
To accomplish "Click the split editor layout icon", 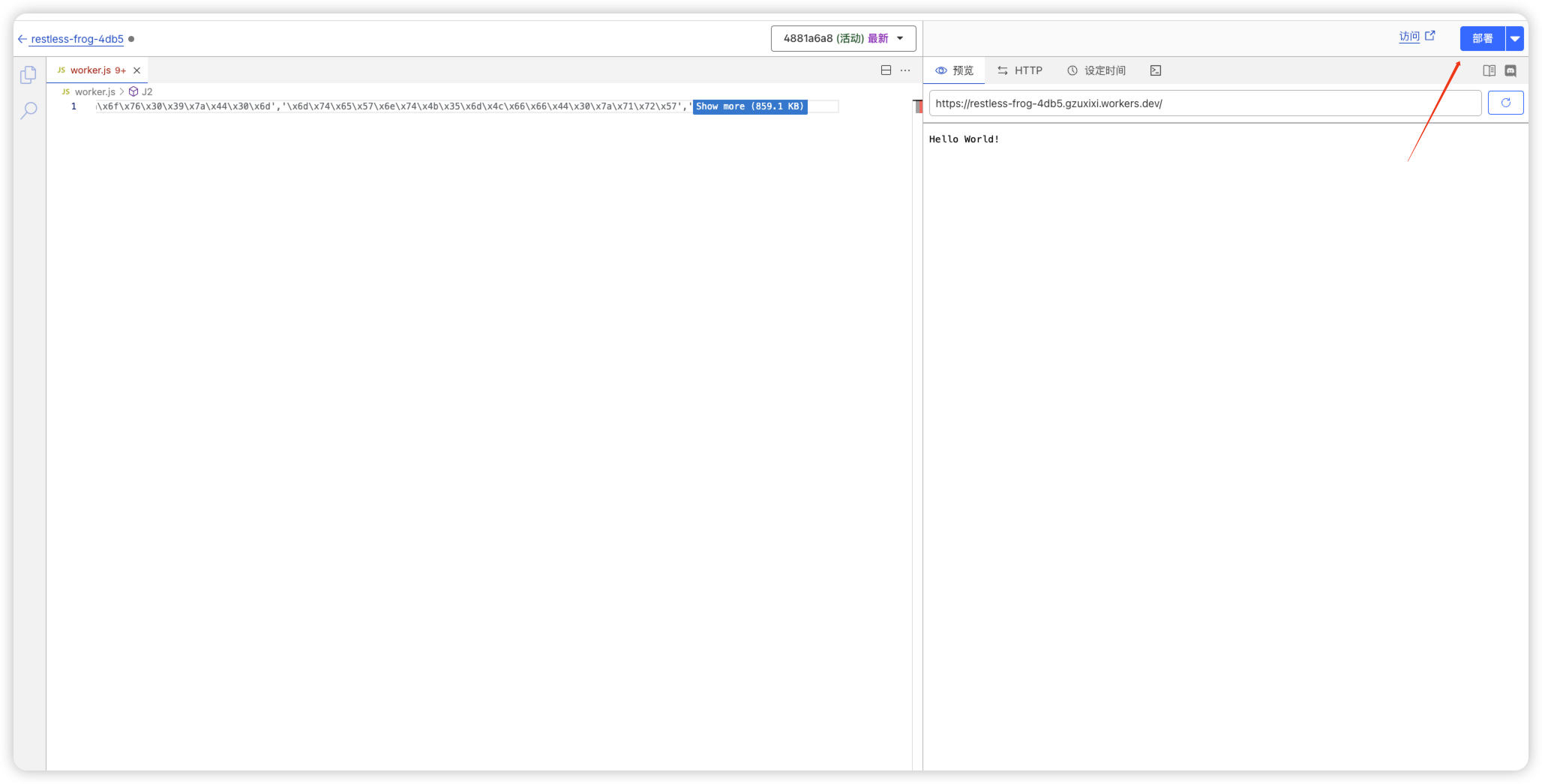I will [886, 70].
